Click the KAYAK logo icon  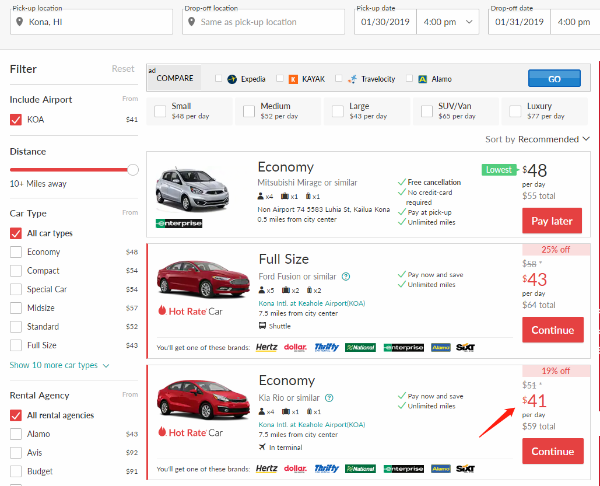pyautogui.click(x=293, y=79)
